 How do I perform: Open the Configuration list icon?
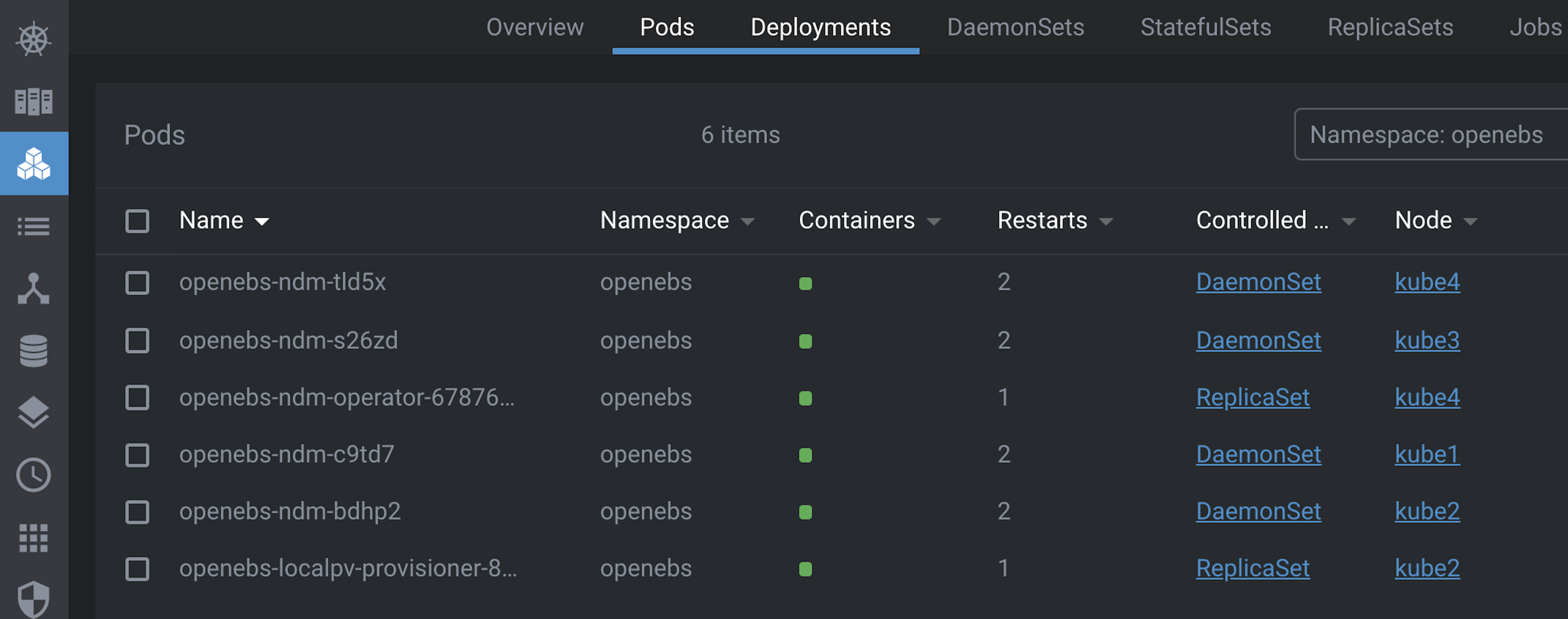pyautogui.click(x=33, y=226)
